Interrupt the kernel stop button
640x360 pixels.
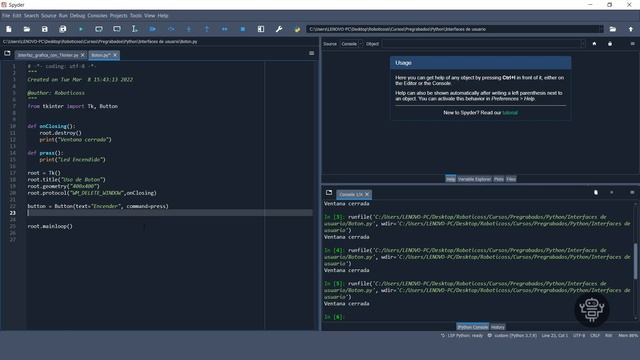point(611,192)
